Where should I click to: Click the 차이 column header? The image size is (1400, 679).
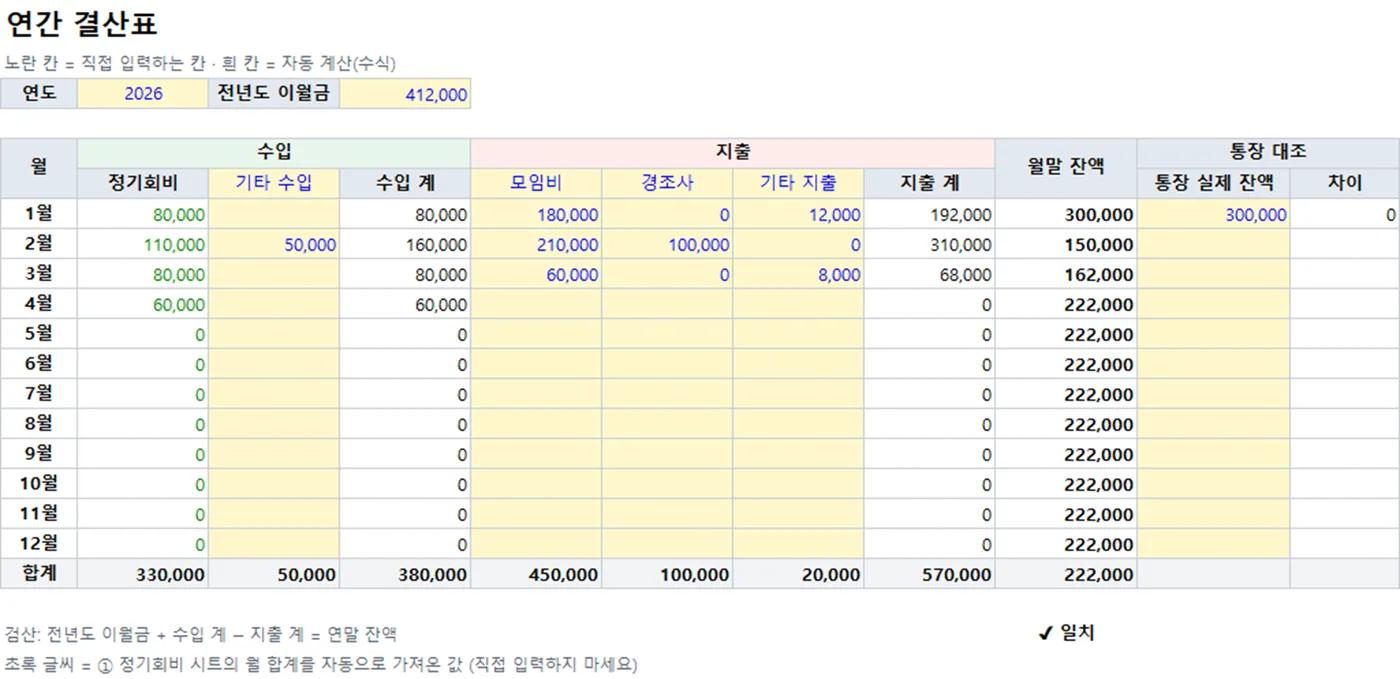click(1345, 183)
